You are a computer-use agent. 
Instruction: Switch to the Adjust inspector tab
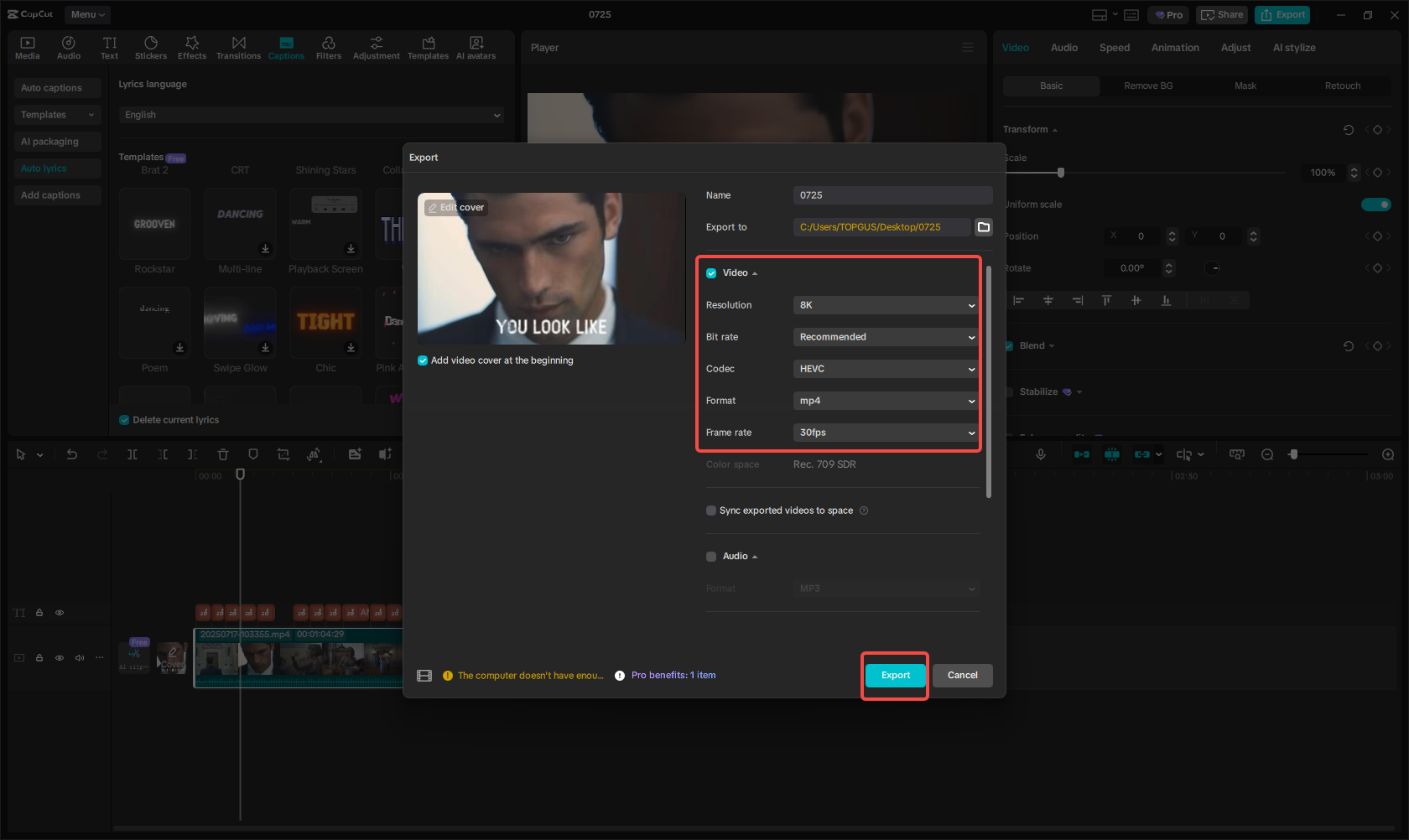(1235, 48)
